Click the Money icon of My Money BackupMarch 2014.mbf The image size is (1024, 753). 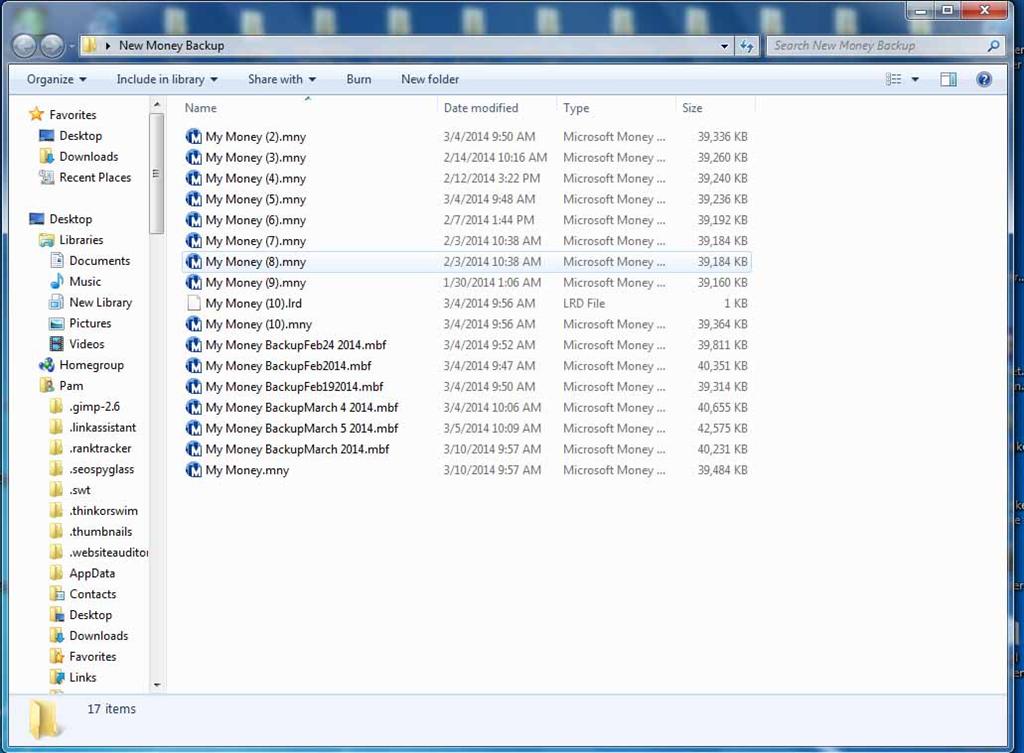[x=193, y=449]
